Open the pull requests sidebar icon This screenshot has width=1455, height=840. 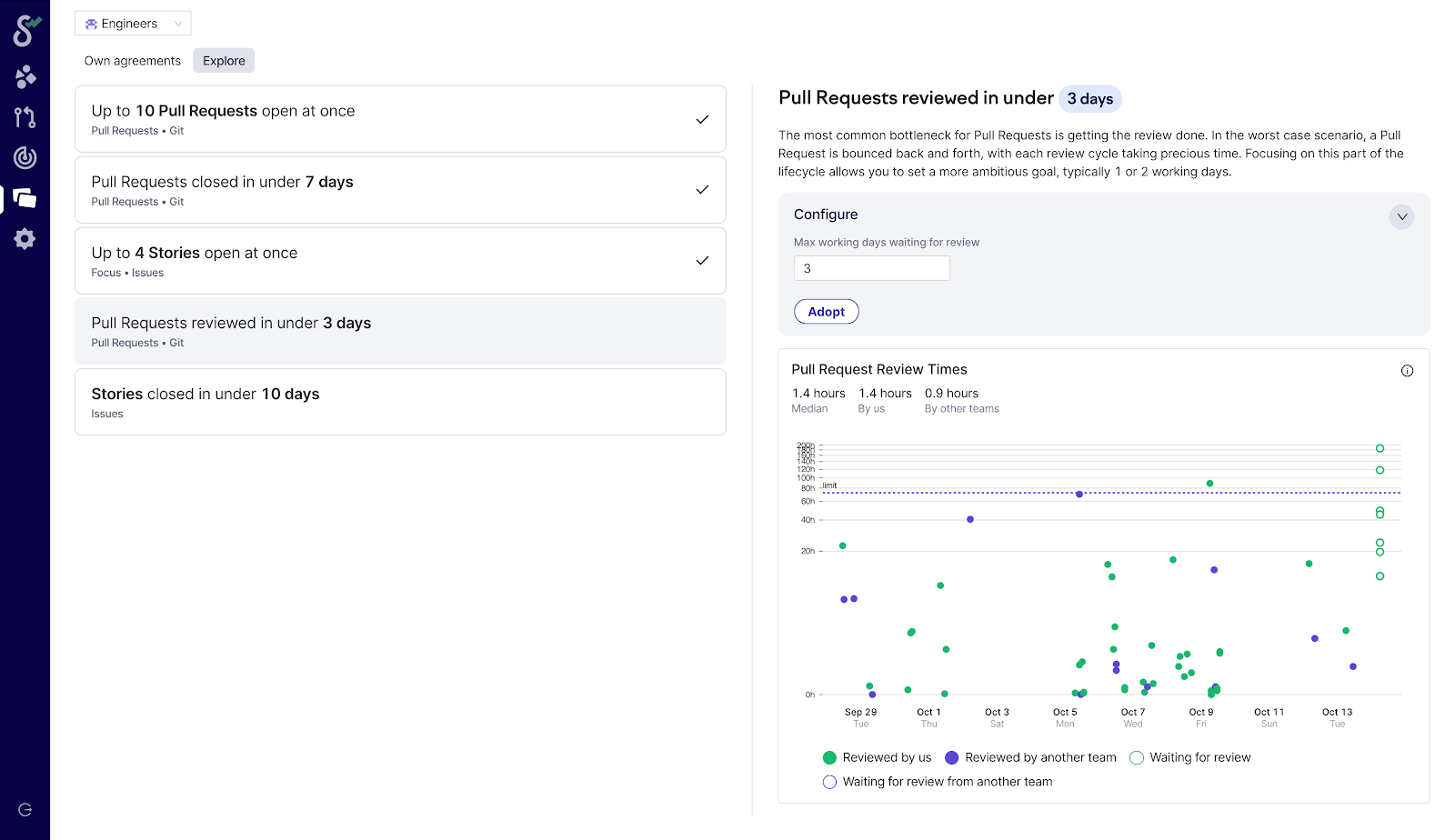tap(25, 117)
